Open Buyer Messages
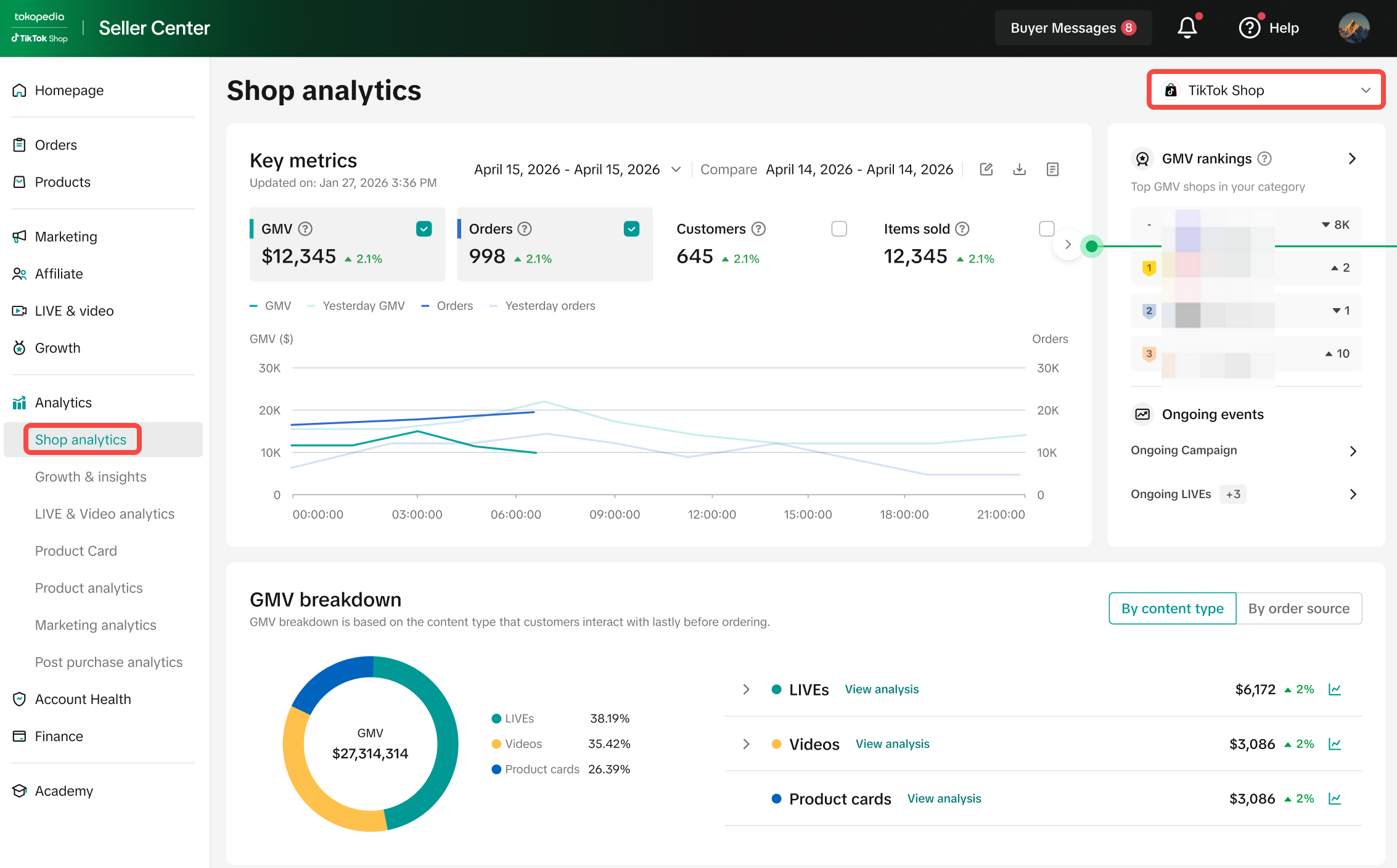The width and height of the screenshot is (1397, 868). click(x=1073, y=28)
